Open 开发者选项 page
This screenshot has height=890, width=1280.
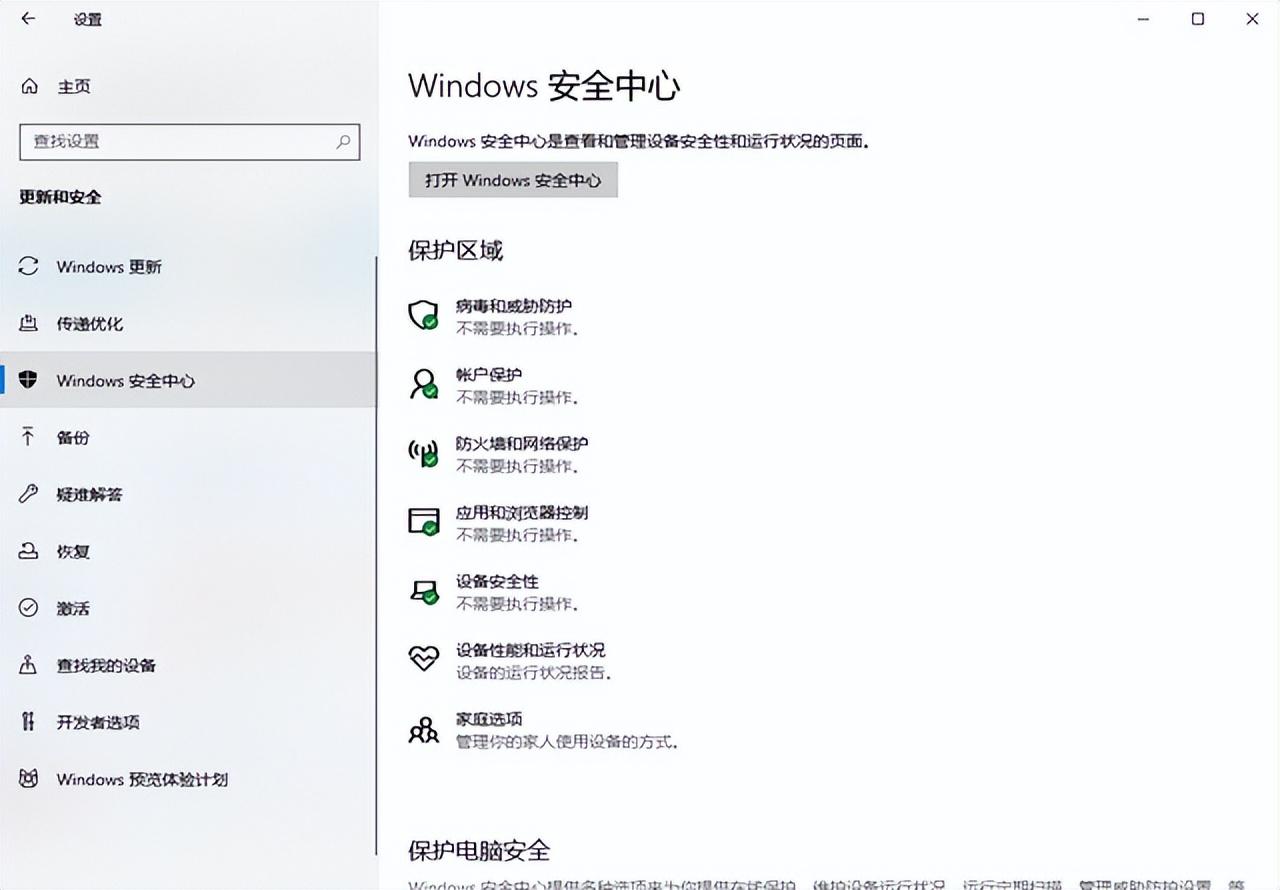[x=188, y=722]
